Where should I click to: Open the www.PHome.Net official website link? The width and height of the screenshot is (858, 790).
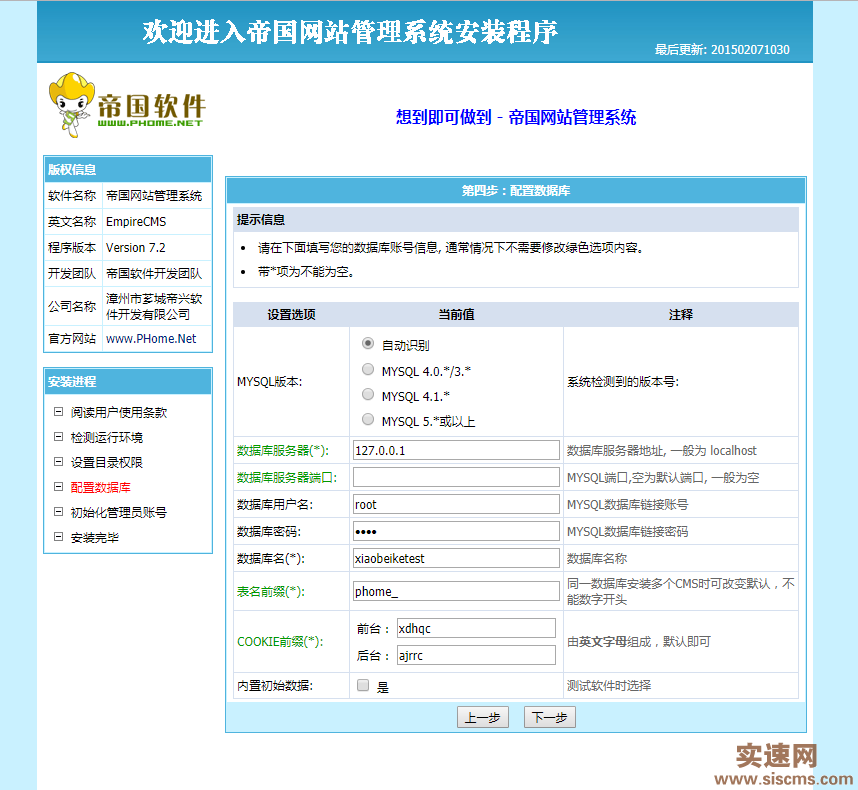pyautogui.click(x=151, y=339)
